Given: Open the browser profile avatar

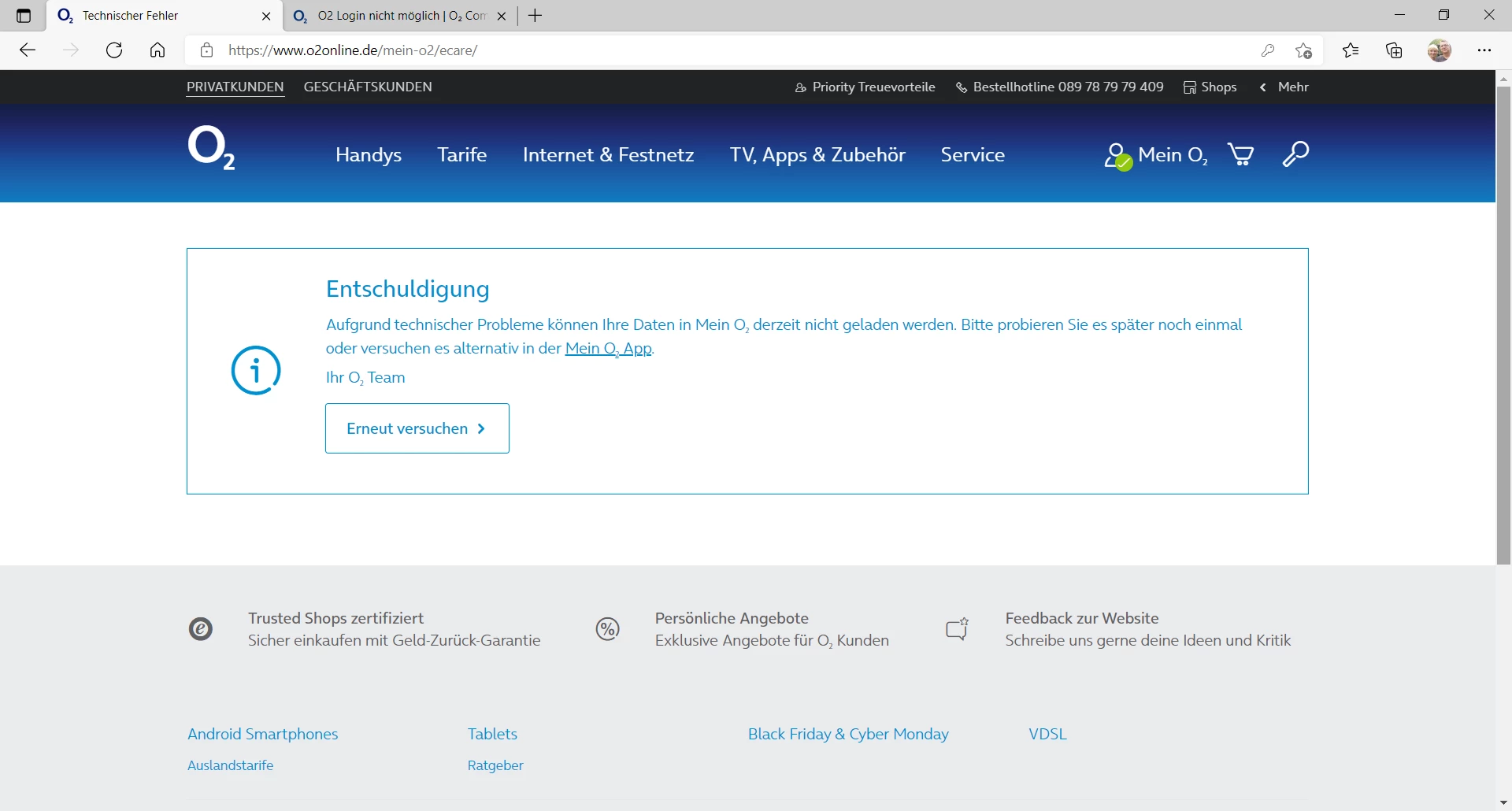Looking at the screenshot, I should pos(1440,50).
